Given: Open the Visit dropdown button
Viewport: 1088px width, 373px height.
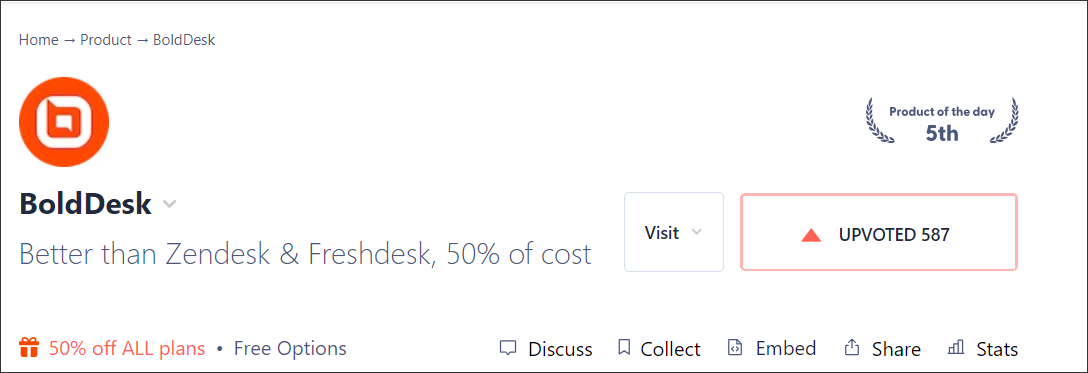Looking at the screenshot, I should point(674,232).
